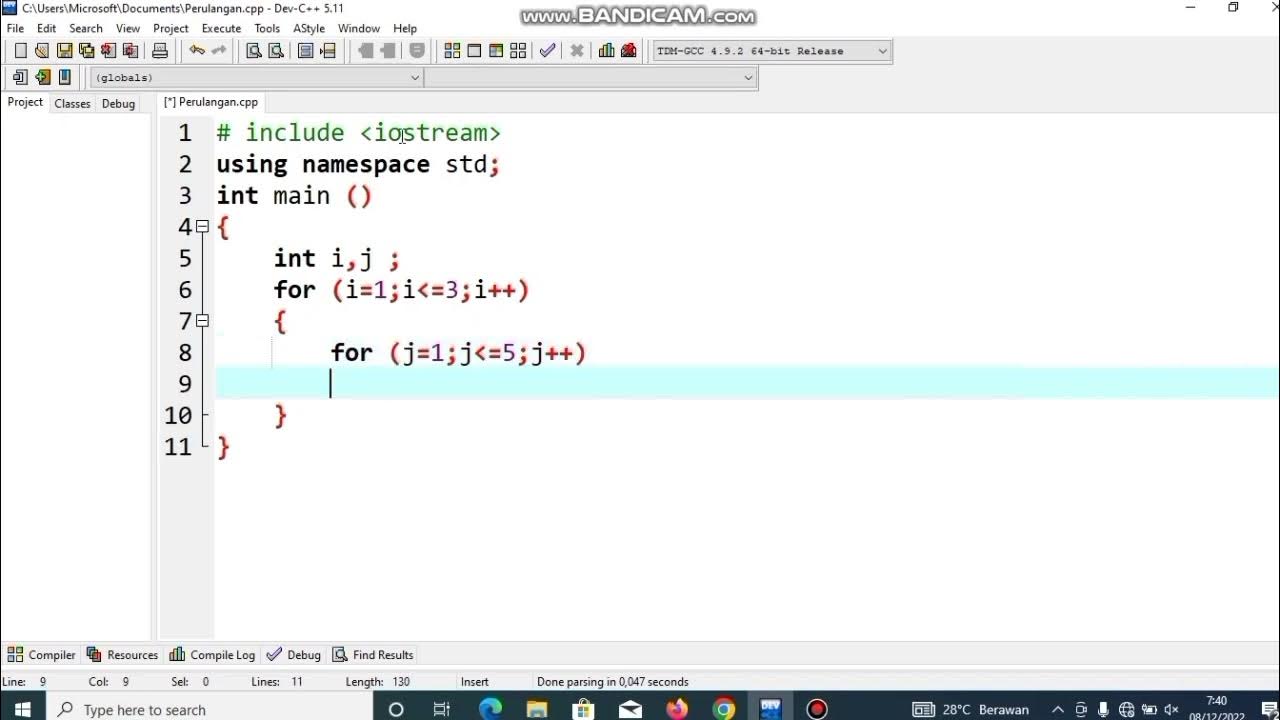This screenshot has width=1280, height=720.
Task: Click the Goto Bookmarks icon
Action: tap(64, 77)
